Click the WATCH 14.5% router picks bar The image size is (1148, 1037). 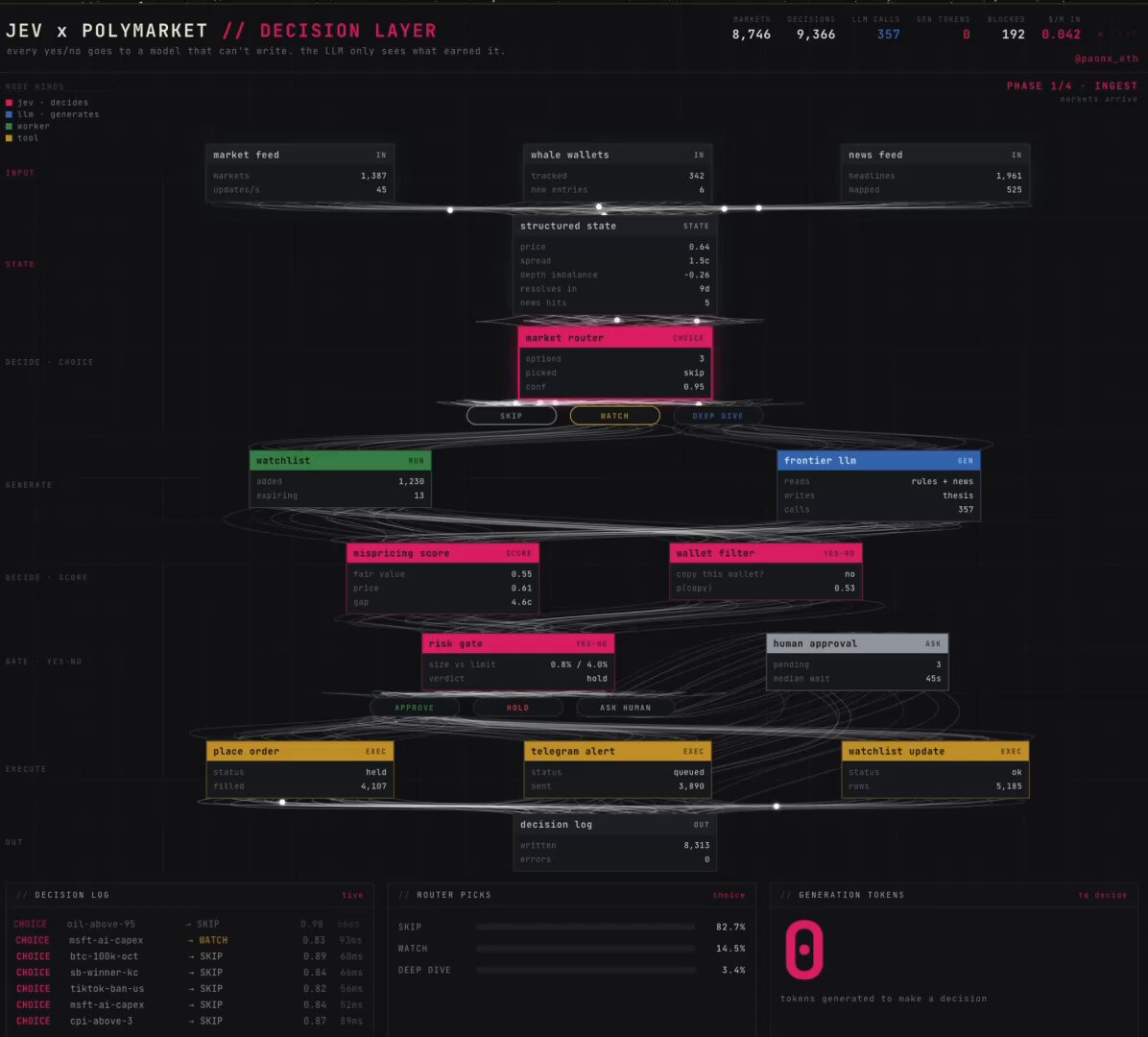click(x=586, y=949)
